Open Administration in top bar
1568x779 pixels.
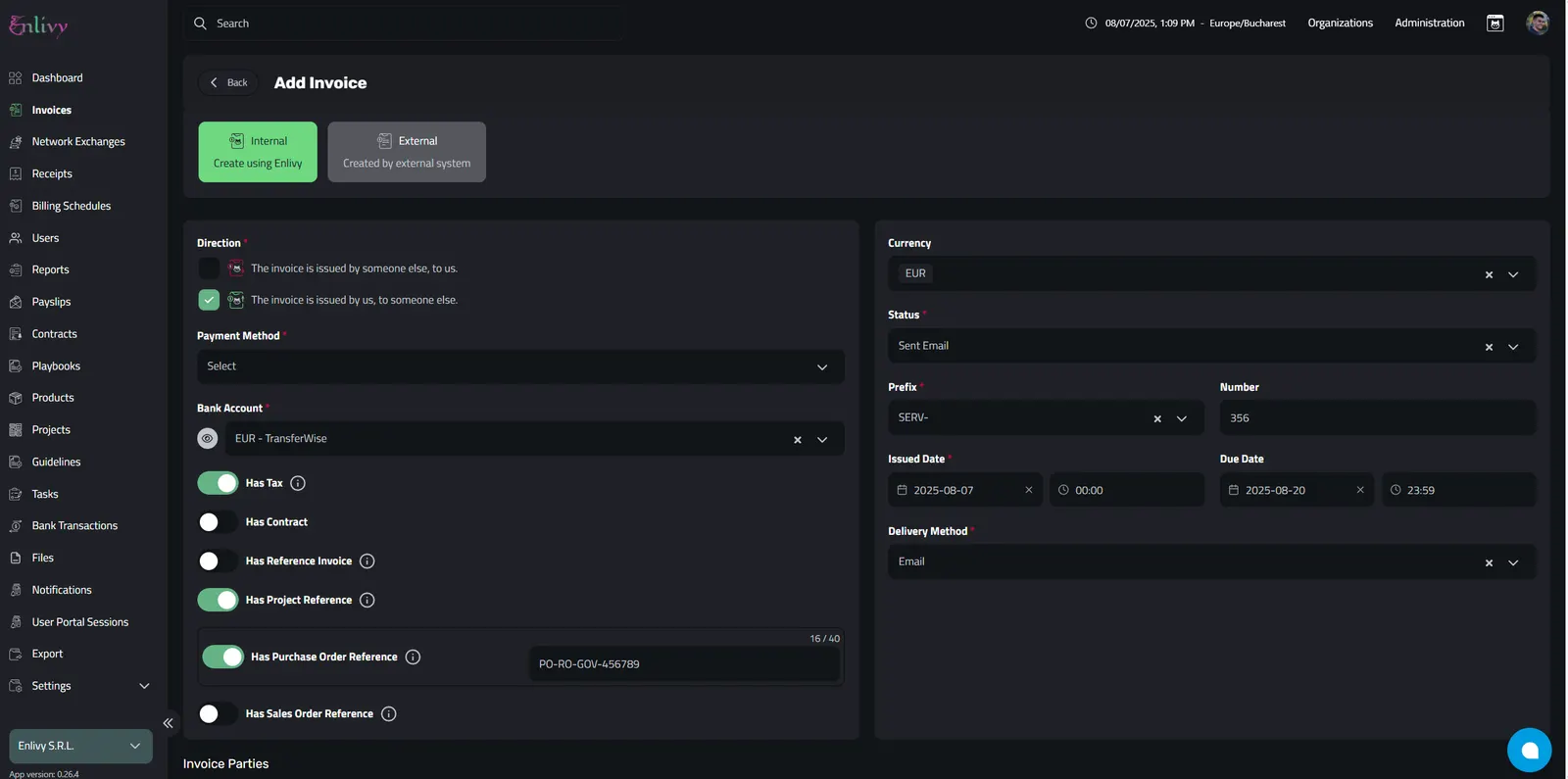[1429, 24]
